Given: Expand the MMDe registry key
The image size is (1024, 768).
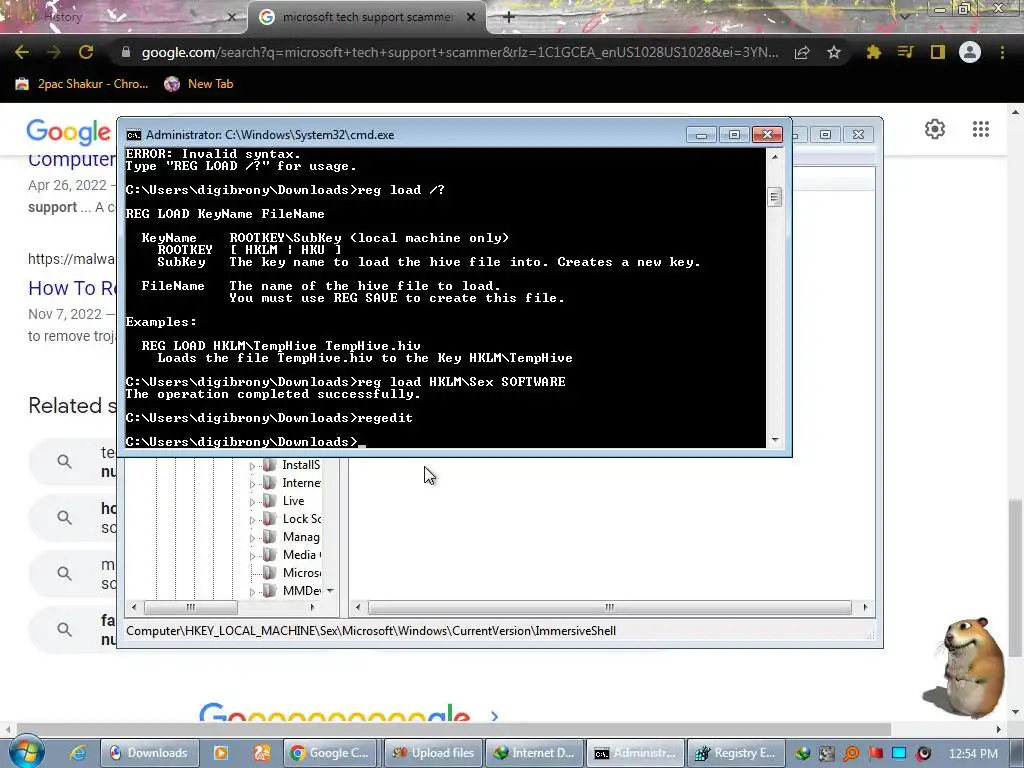Looking at the screenshot, I should click(x=252, y=592).
